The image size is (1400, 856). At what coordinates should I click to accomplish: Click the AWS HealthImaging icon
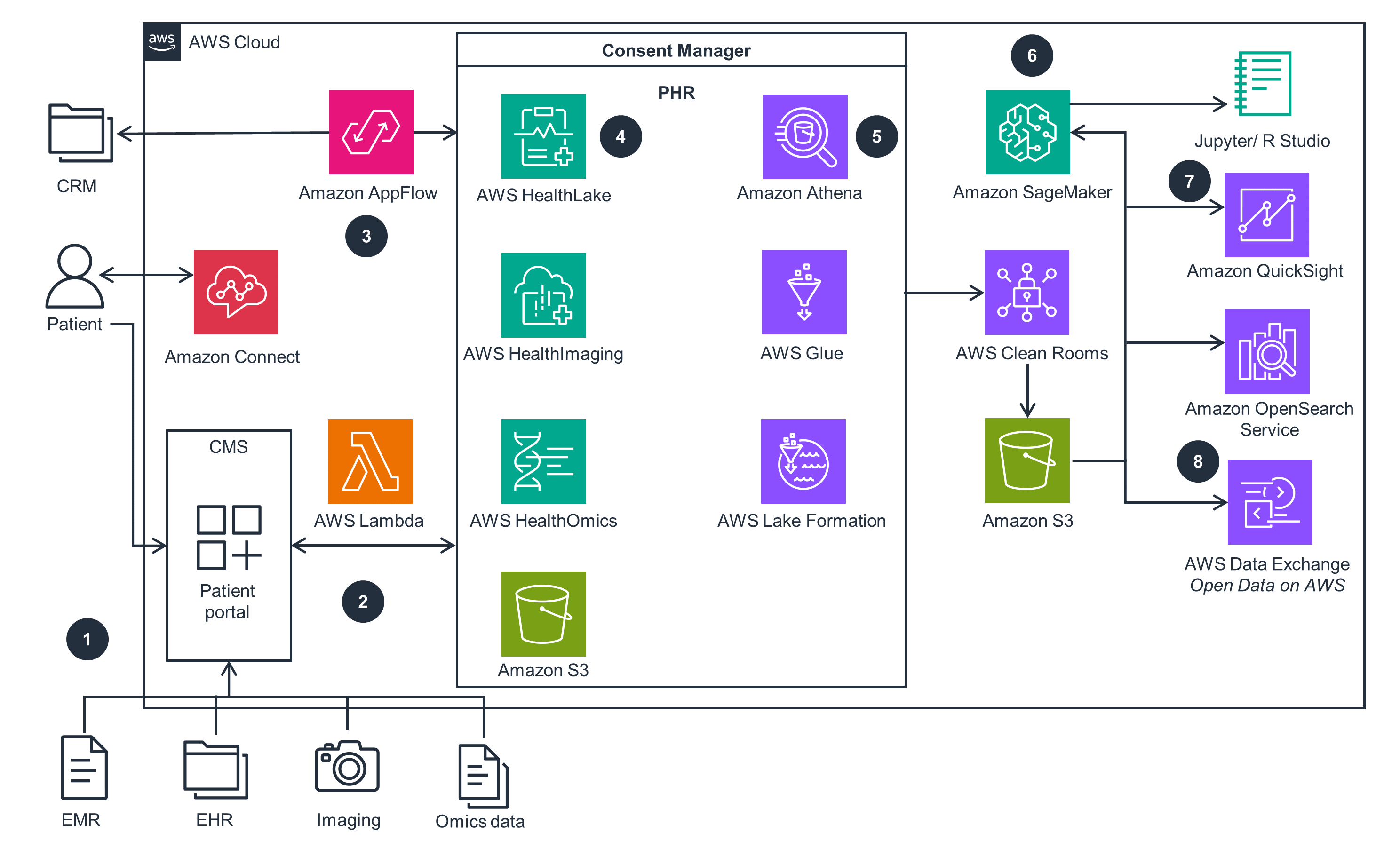tap(544, 295)
